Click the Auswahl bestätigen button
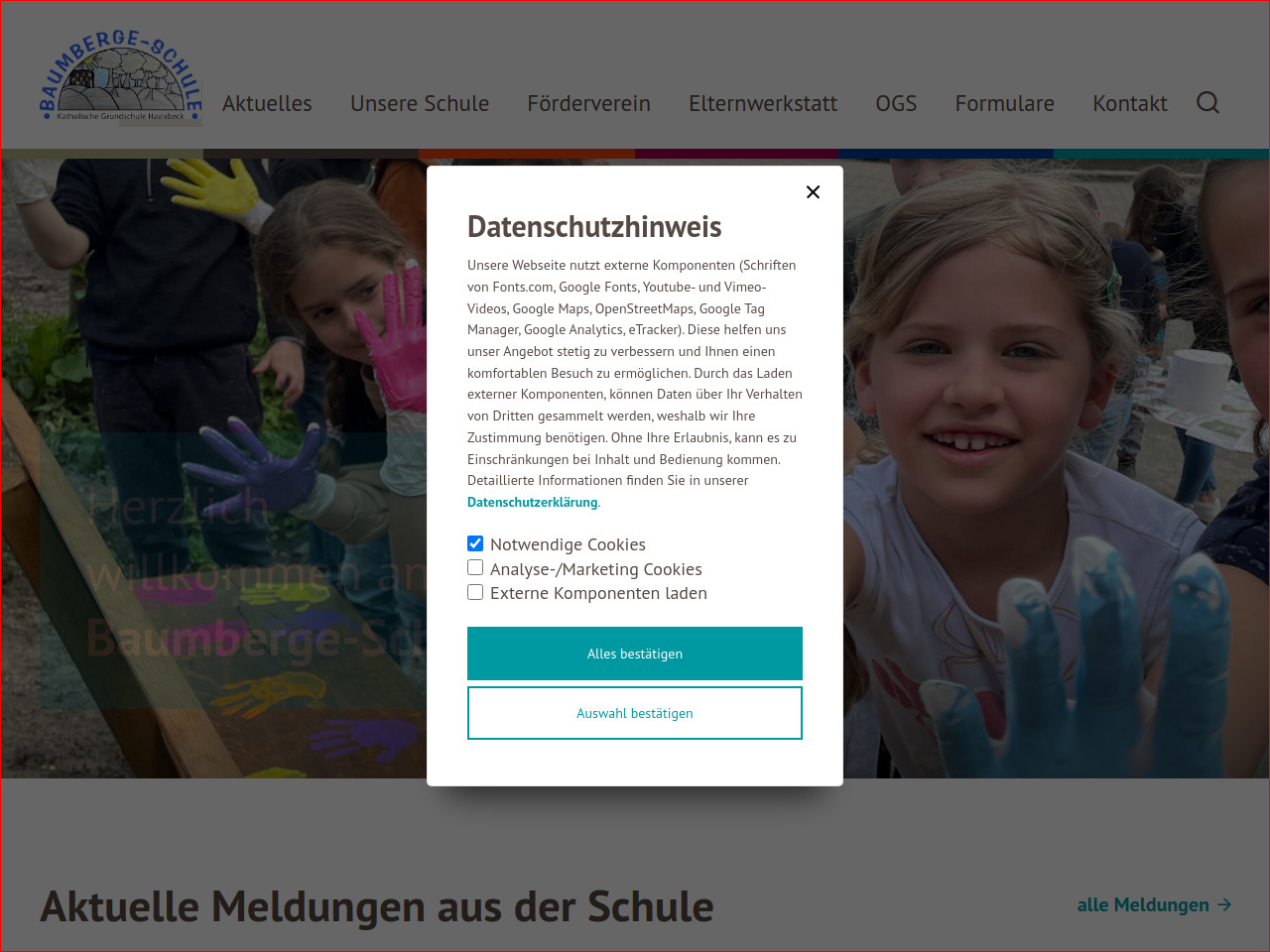Screen dimensions: 1270x952 (635, 713)
